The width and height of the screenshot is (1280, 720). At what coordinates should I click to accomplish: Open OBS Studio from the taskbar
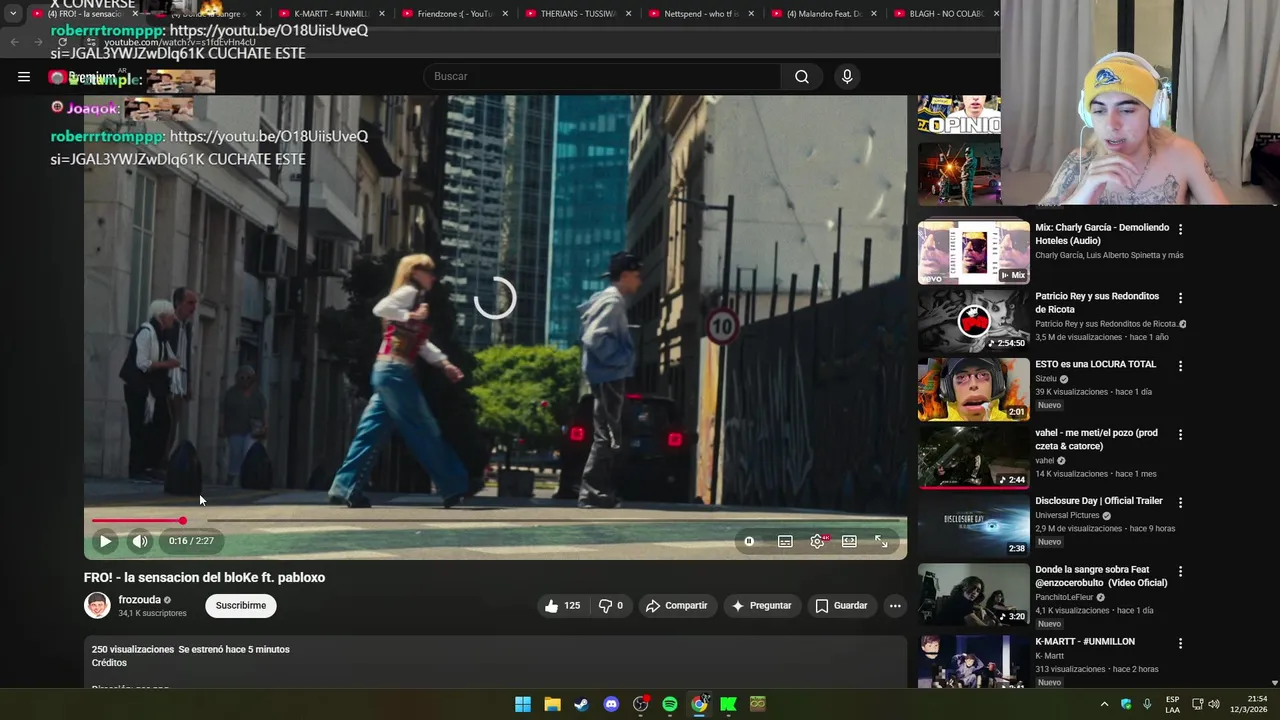pyautogui.click(x=640, y=704)
